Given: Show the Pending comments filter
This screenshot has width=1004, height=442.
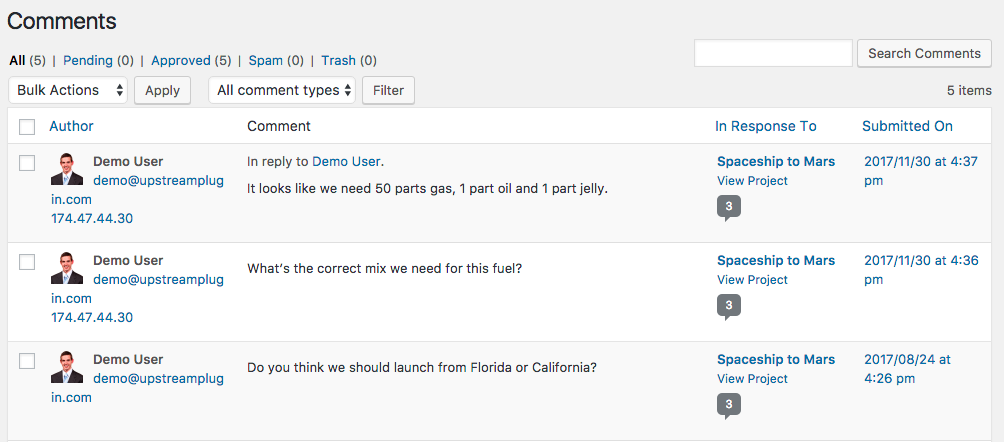Looking at the screenshot, I should (x=88, y=60).
